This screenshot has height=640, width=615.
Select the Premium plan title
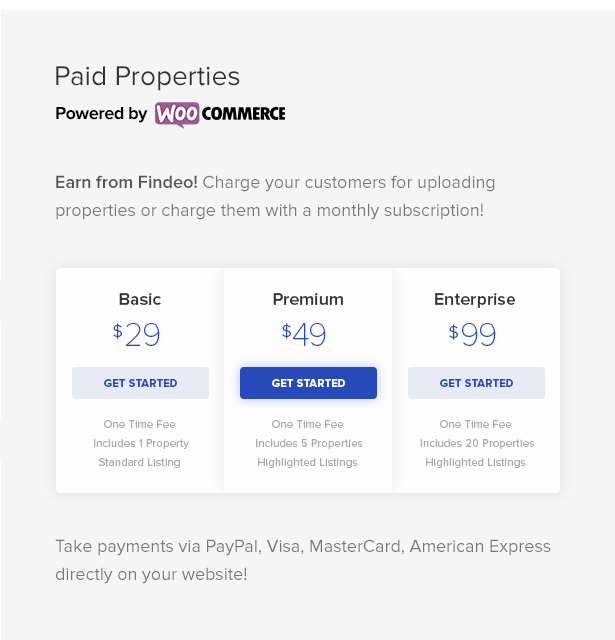[x=308, y=299]
